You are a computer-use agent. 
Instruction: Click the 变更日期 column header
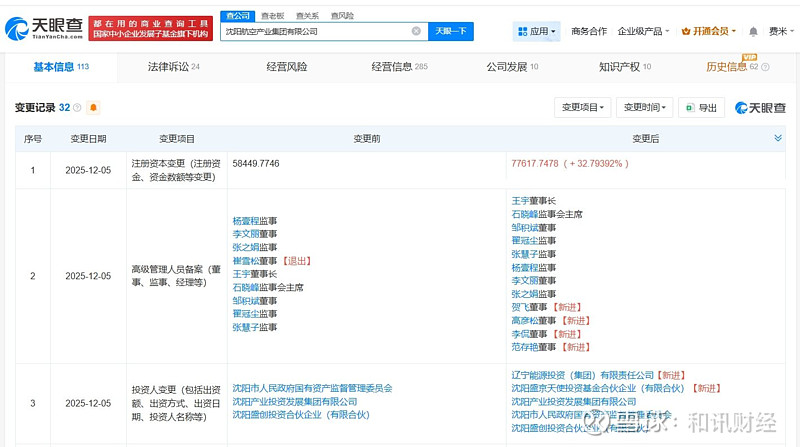click(88, 139)
